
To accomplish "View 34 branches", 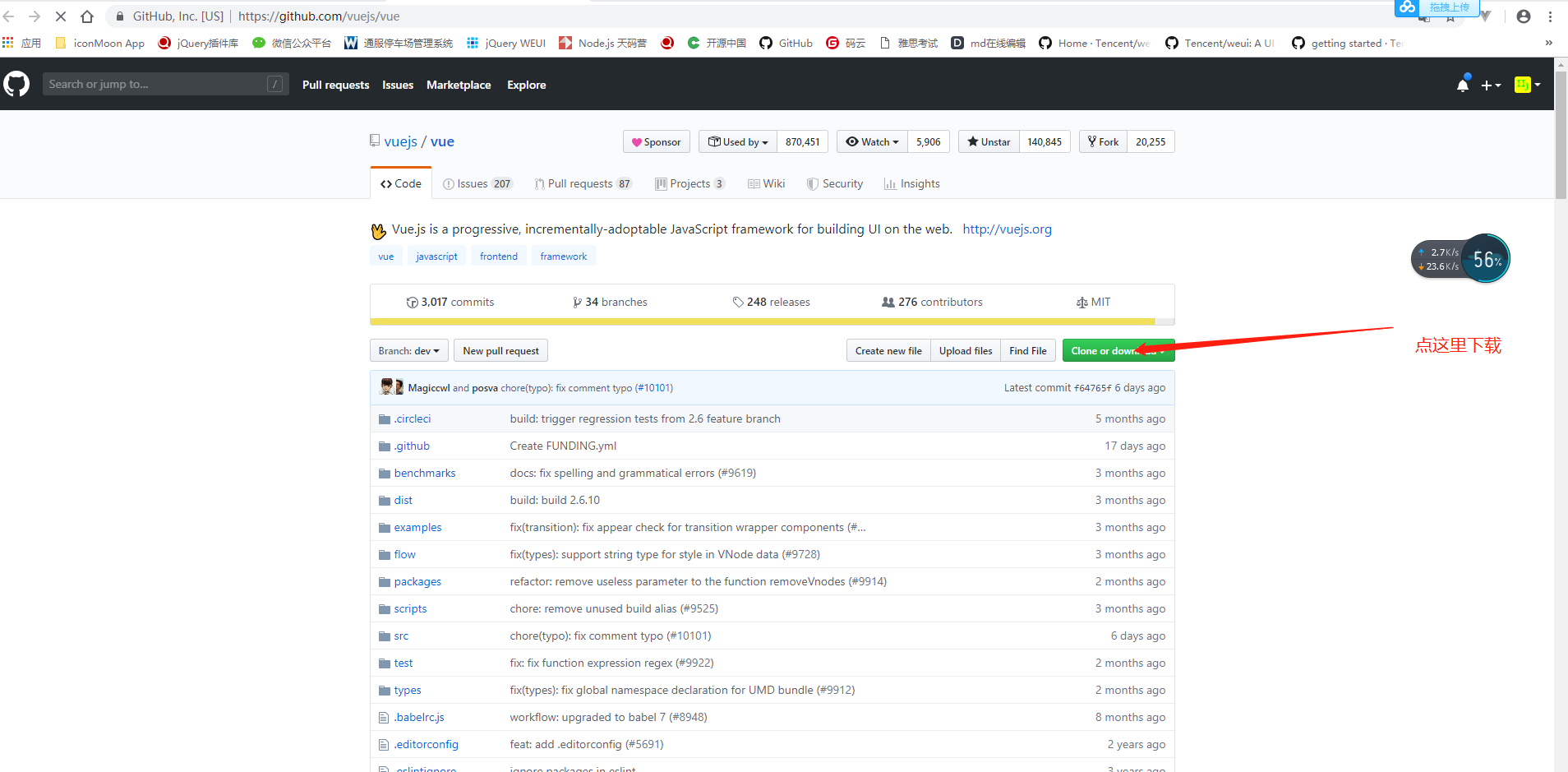I will pyautogui.click(x=610, y=302).
